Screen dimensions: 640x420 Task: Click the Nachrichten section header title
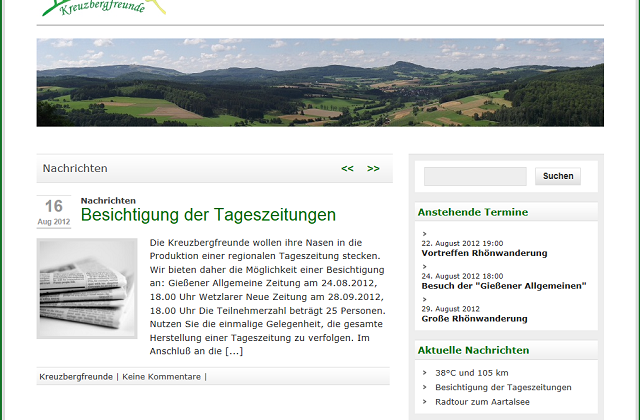[x=75, y=168]
